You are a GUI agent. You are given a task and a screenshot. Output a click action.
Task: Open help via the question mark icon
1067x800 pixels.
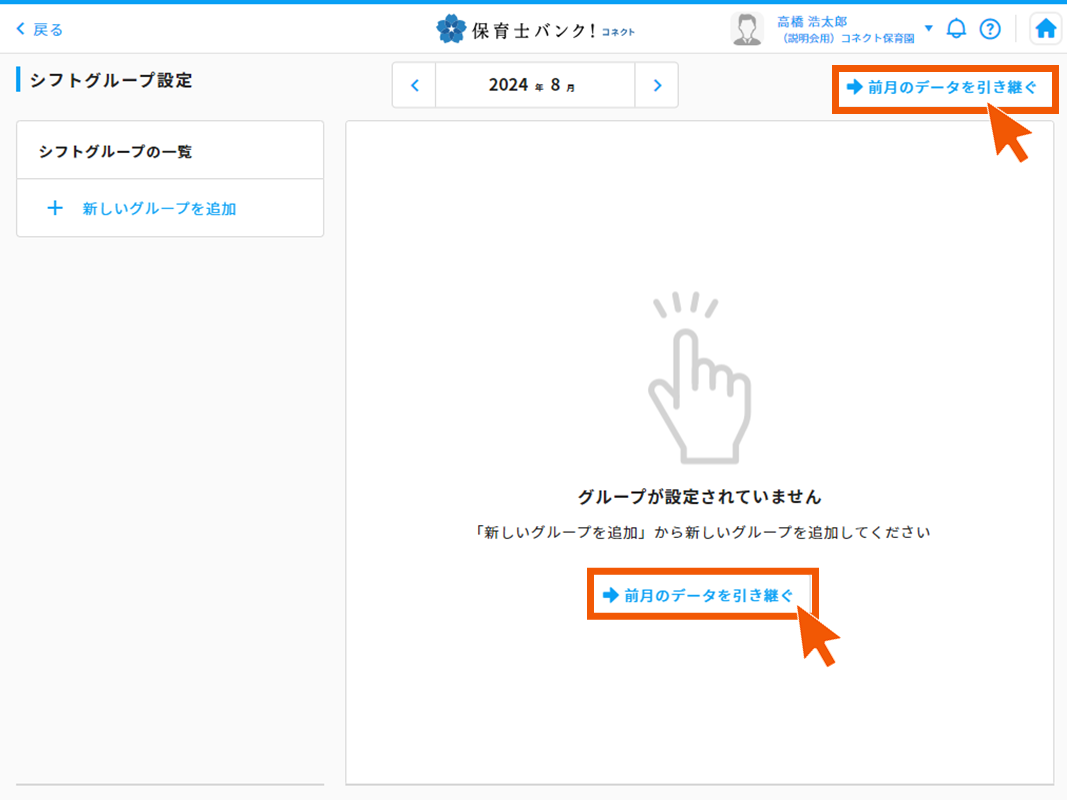pos(990,28)
